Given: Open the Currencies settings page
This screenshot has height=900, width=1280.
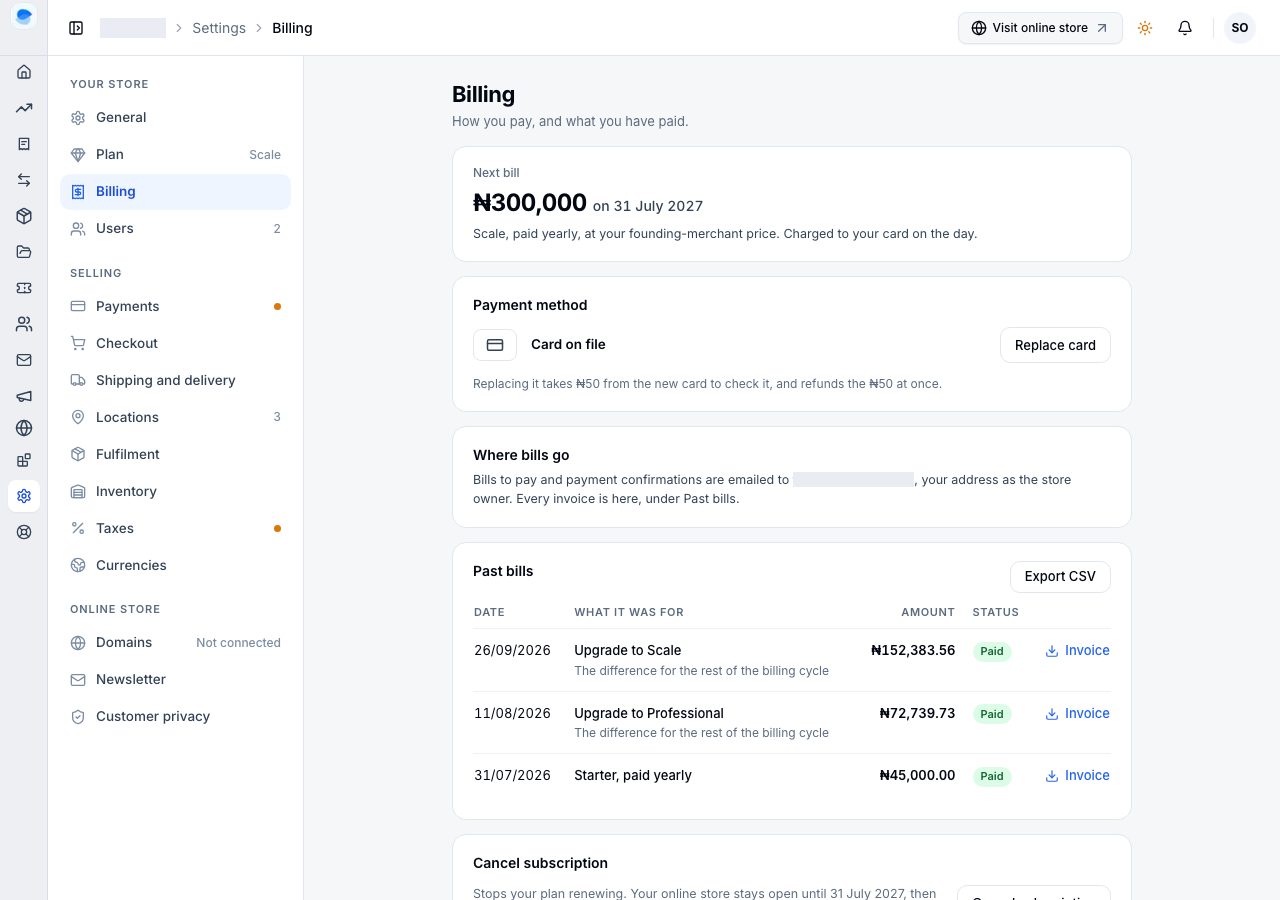Looking at the screenshot, I should [x=175, y=566].
